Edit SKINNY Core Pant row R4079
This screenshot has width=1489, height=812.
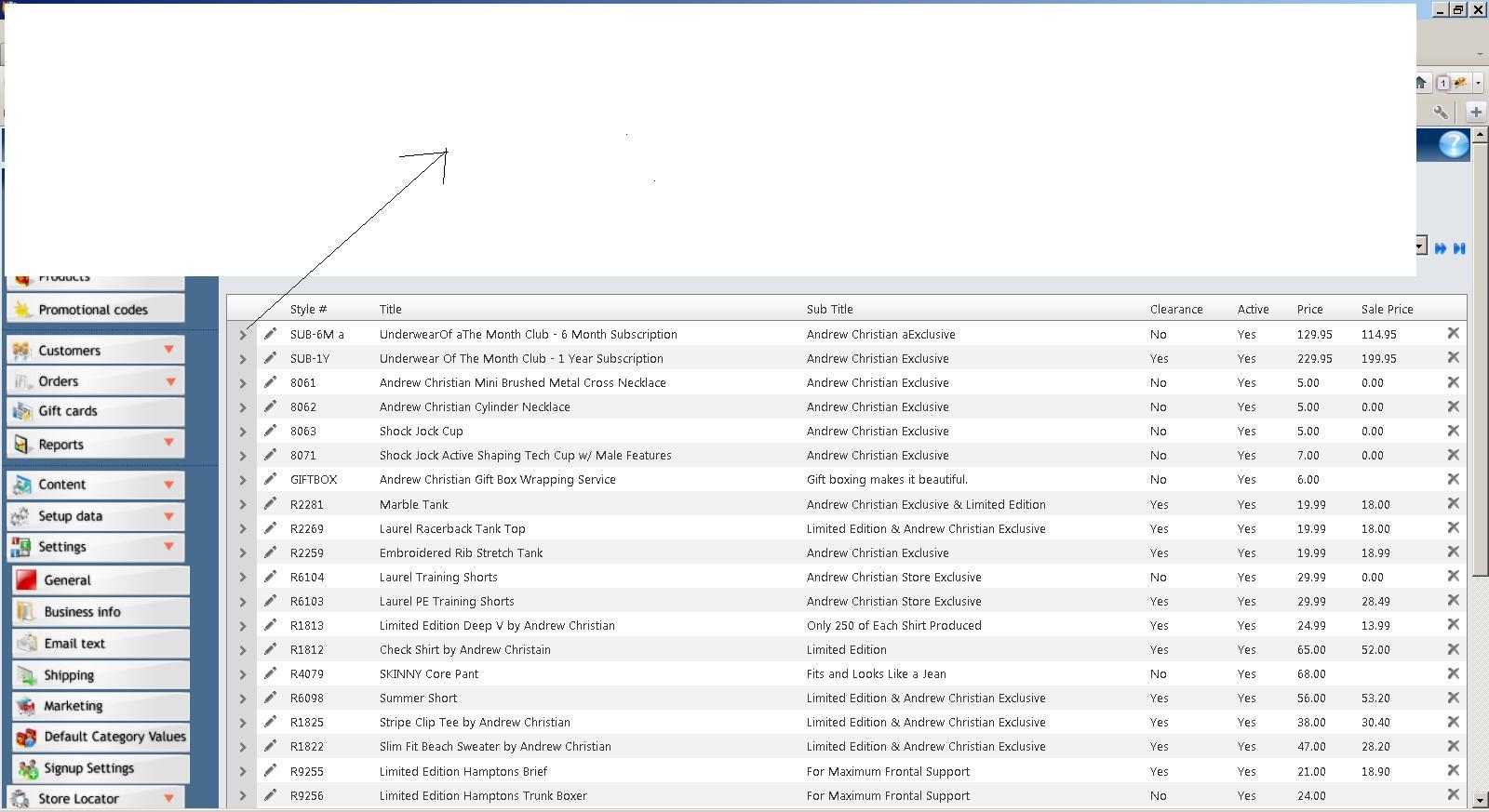point(270,673)
